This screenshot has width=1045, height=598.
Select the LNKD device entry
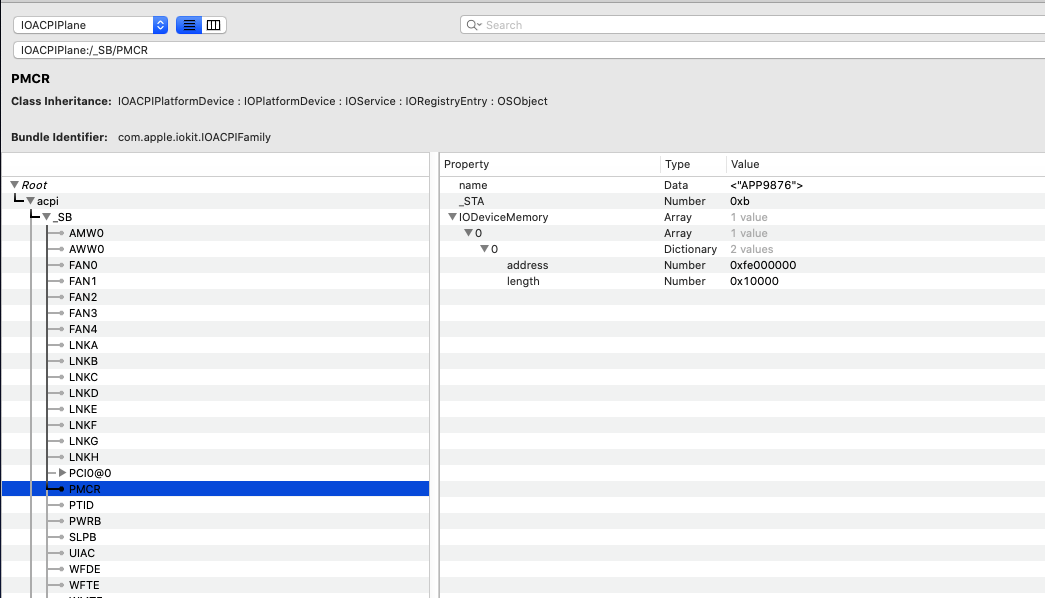point(83,393)
